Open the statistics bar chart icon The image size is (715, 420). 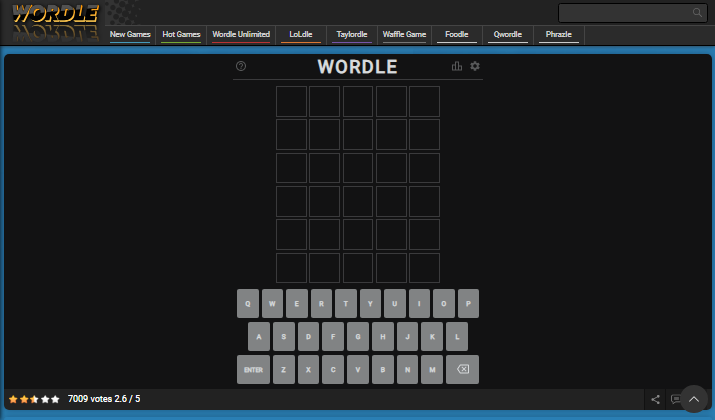(456, 66)
